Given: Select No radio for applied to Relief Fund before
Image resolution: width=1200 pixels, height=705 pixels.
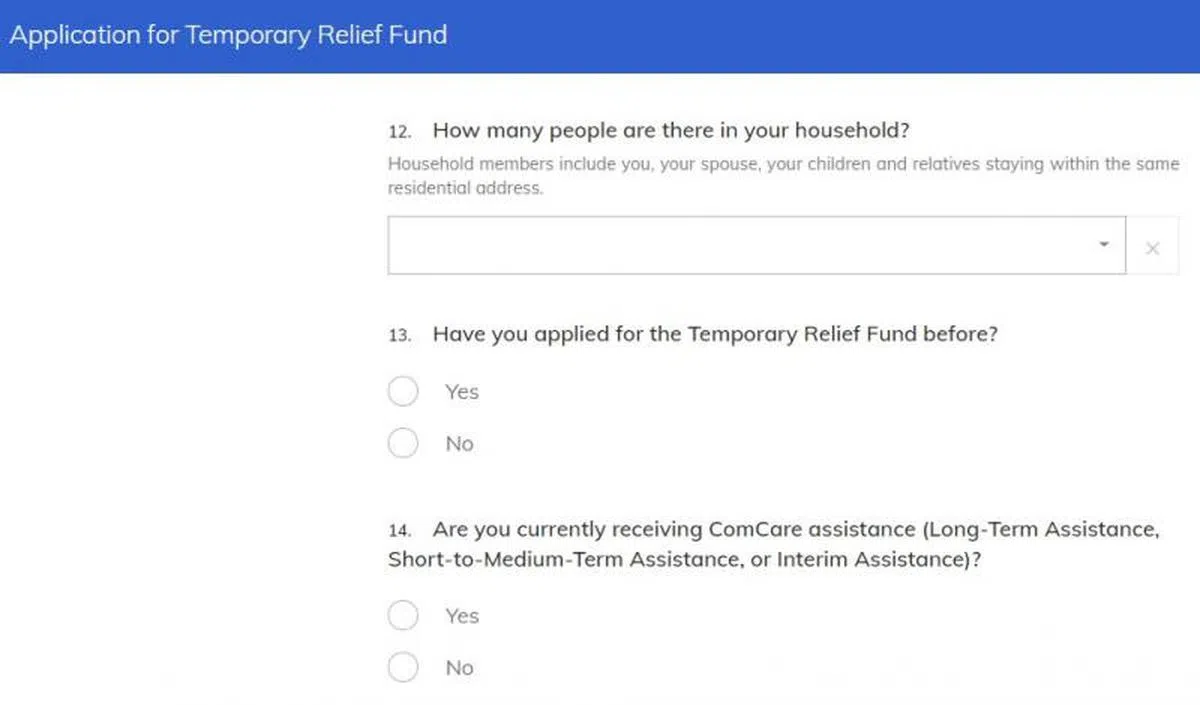Looking at the screenshot, I should click(403, 443).
